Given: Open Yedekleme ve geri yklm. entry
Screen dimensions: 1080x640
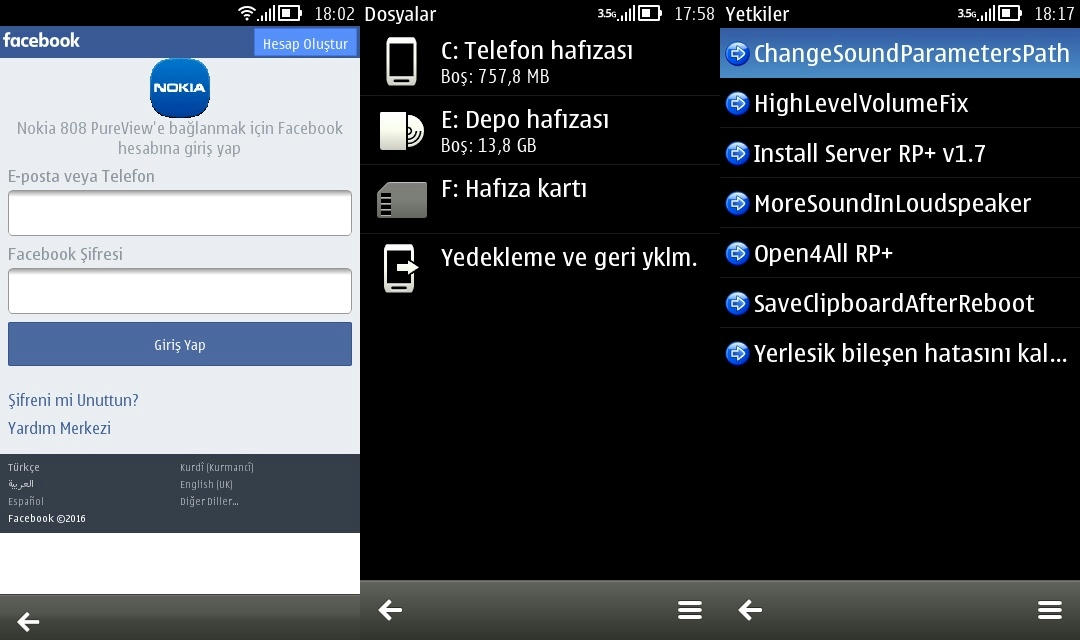Looking at the screenshot, I should (540, 268).
